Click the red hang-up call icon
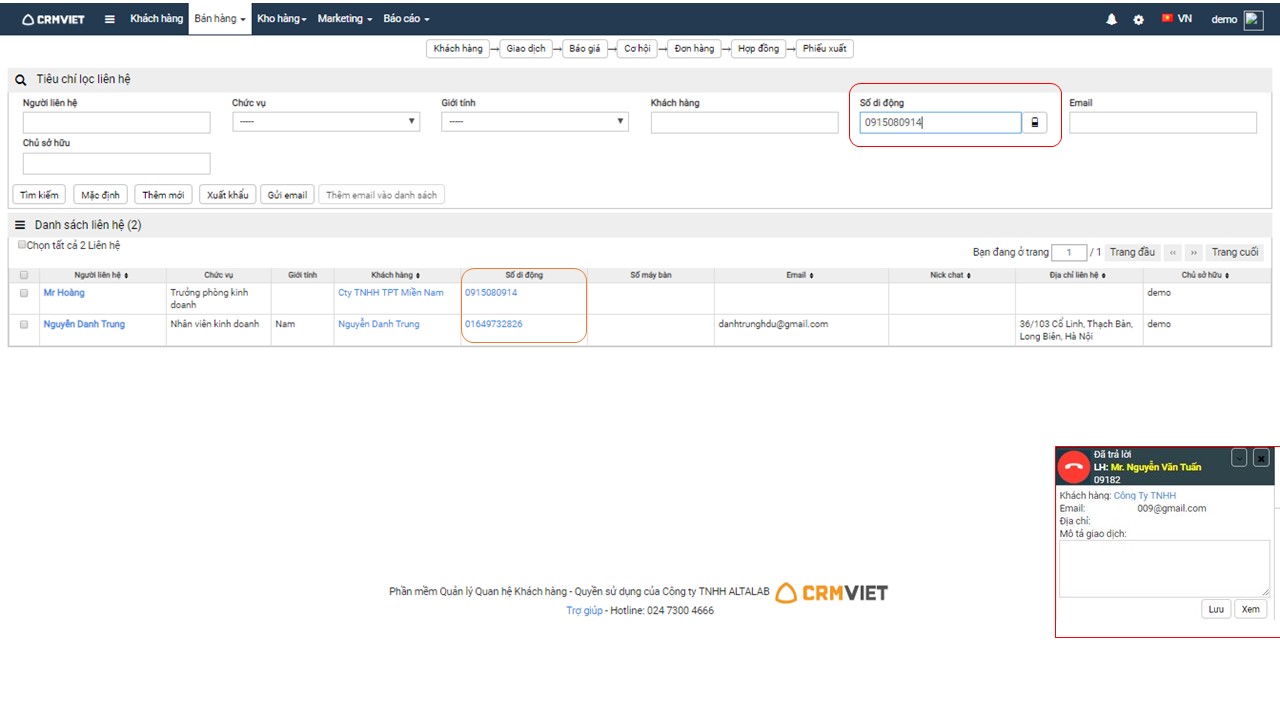Viewport: 1280px width, 720px height. pyautogui.click(x=1074, y=466)
